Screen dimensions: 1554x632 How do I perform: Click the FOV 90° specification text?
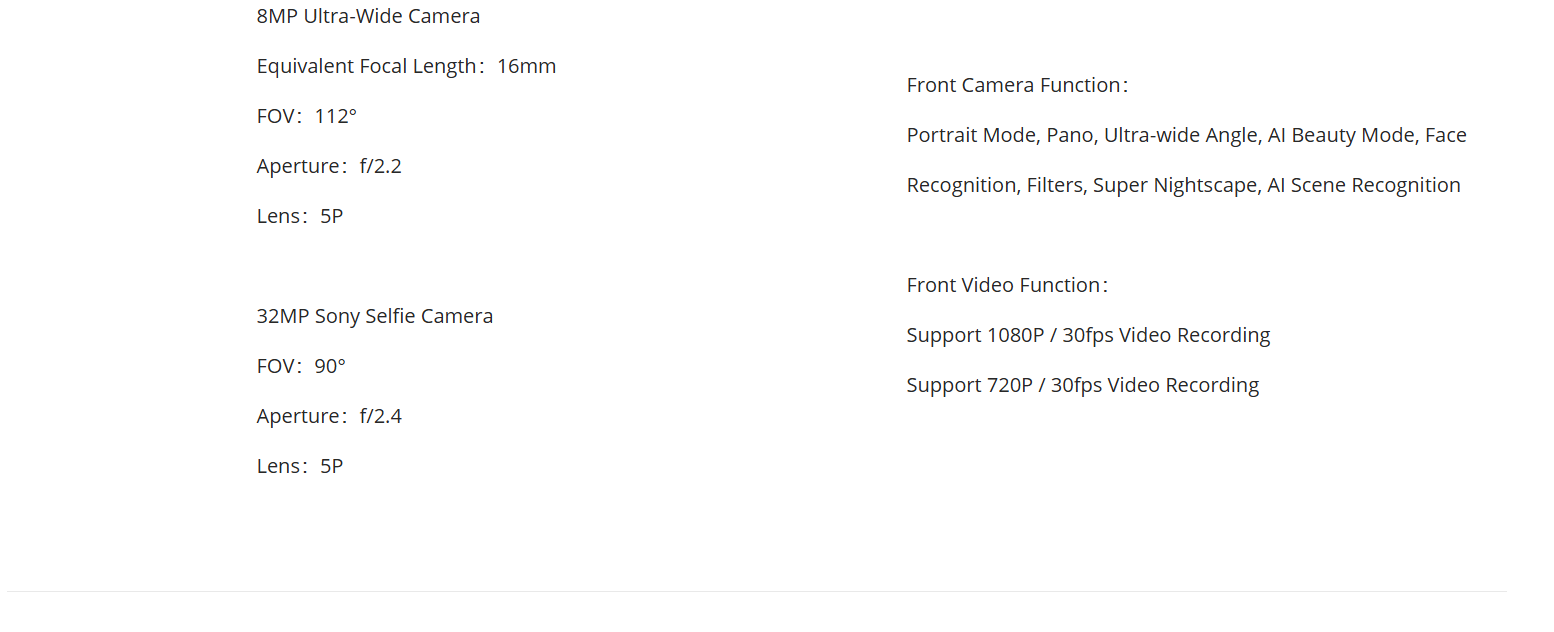(x=301, y=366)
